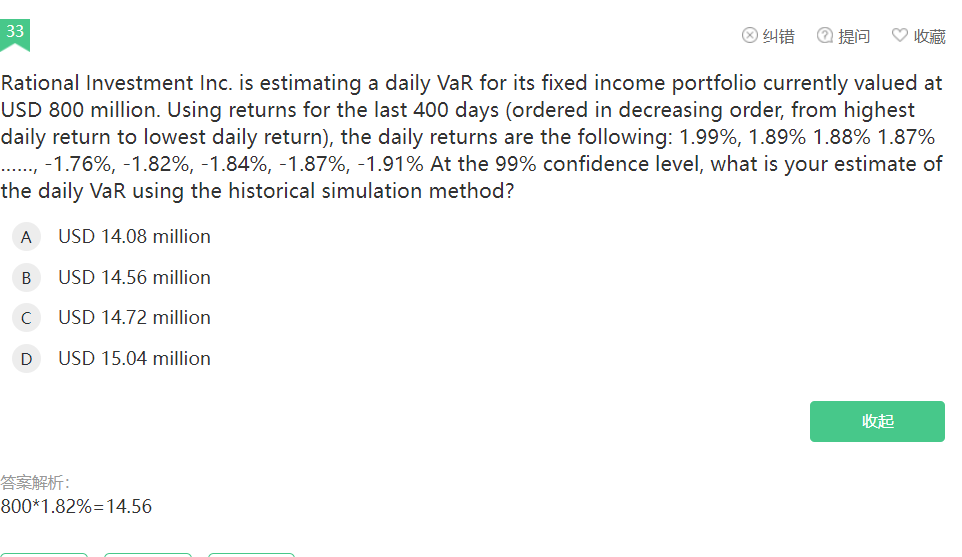Click the "USD 14.08 million" answer text
Image resolution: width=962 pixels, height=557 pixels.
134,237
